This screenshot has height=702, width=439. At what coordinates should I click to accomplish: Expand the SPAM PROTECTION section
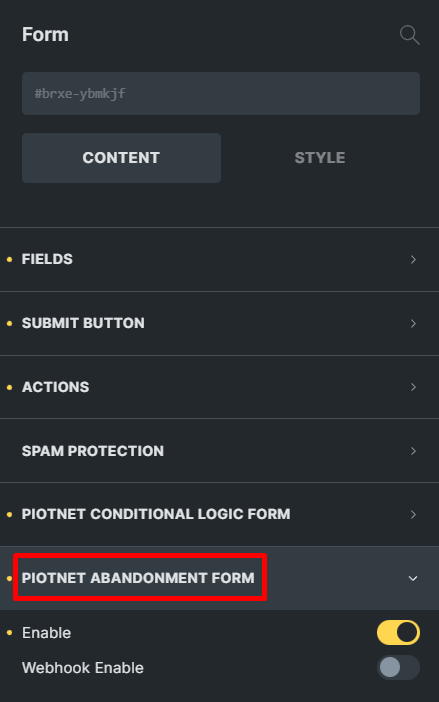click(219, 451)
